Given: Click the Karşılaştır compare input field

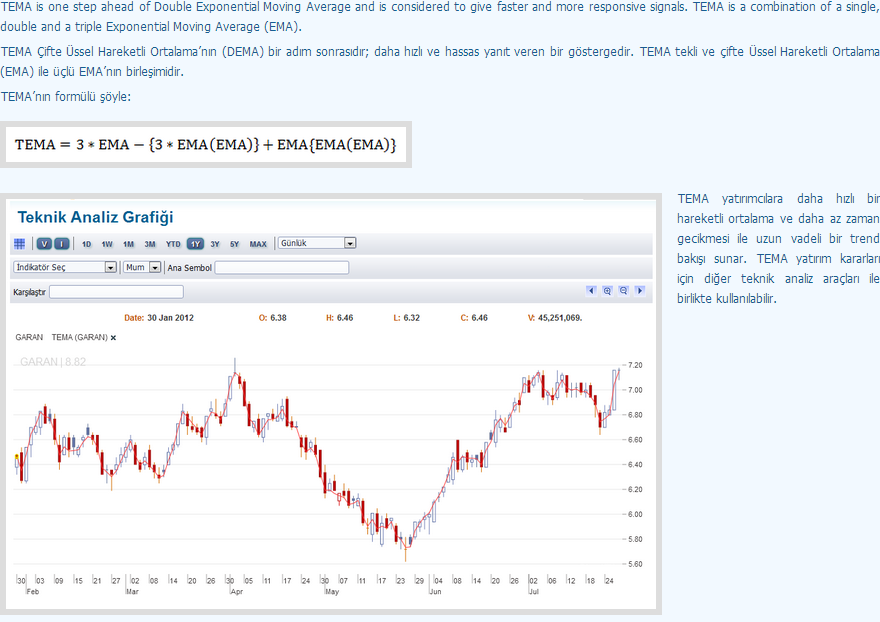Looking at the screenshot, I should (116, 292).
